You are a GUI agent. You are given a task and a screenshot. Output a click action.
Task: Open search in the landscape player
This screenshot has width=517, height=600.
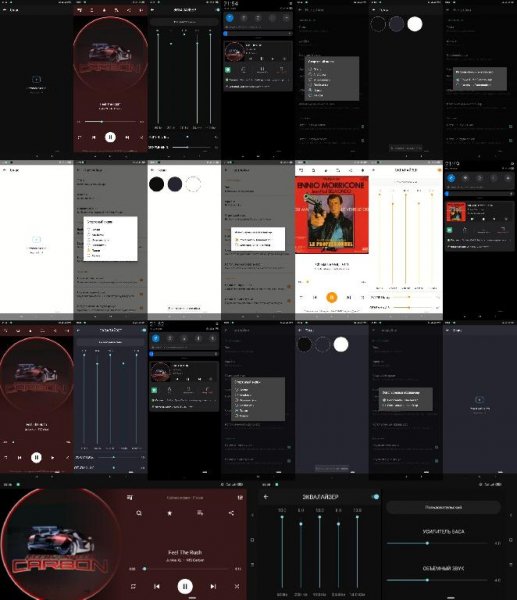(x=139, y=513)
